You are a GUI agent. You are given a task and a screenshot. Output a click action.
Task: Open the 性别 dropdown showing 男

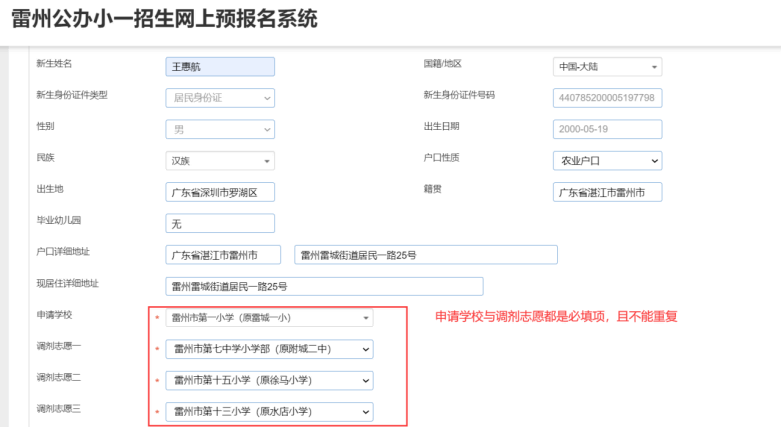pyautogui.click(x=220, y=130)
